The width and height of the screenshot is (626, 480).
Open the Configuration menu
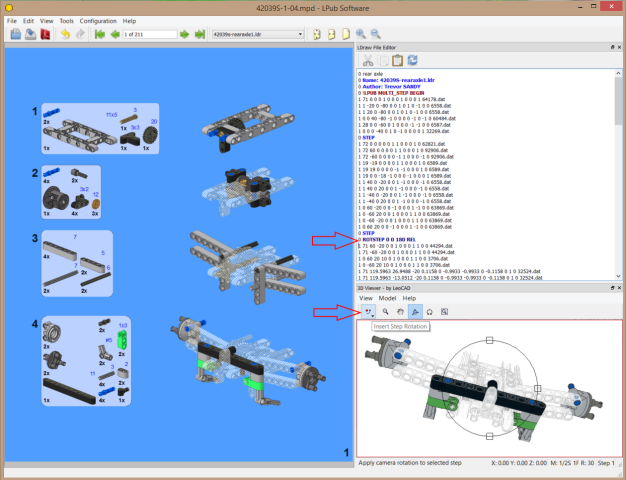click(x=98, y=20)
